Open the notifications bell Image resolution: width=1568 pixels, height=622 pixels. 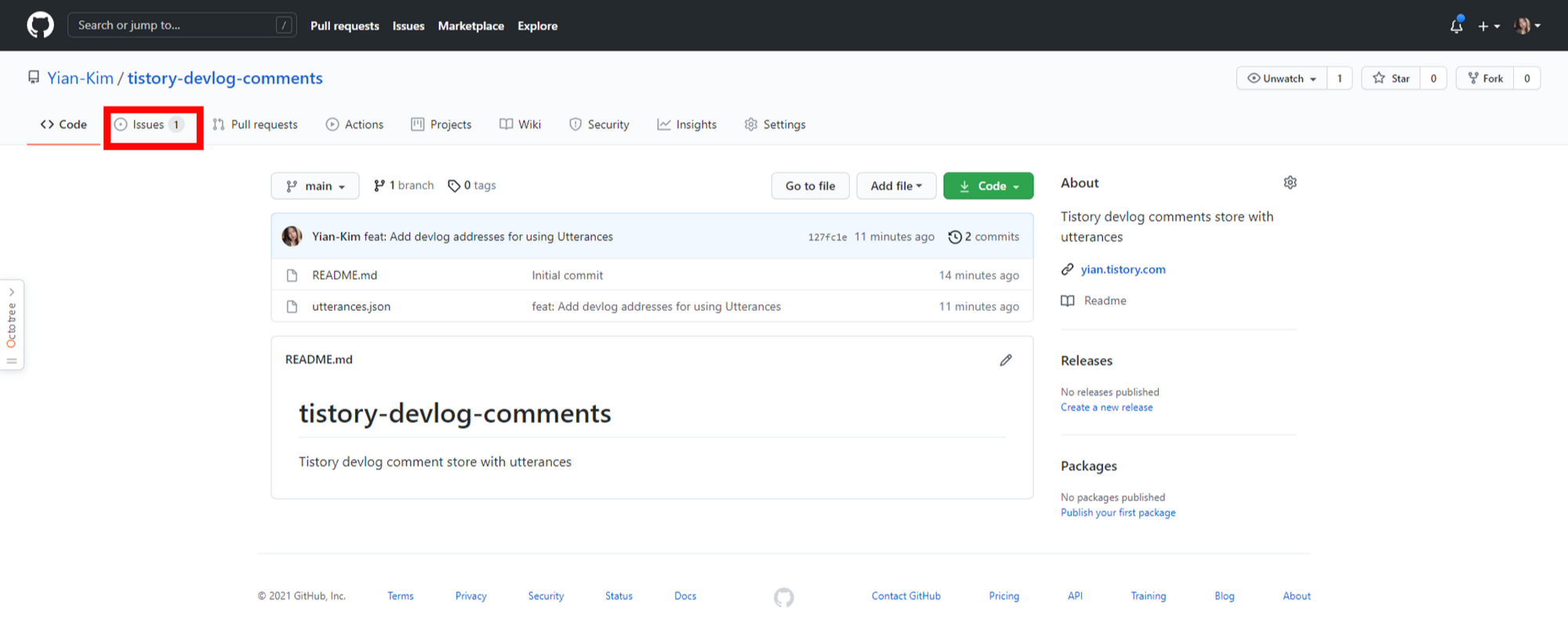[x=1456, y=25]
